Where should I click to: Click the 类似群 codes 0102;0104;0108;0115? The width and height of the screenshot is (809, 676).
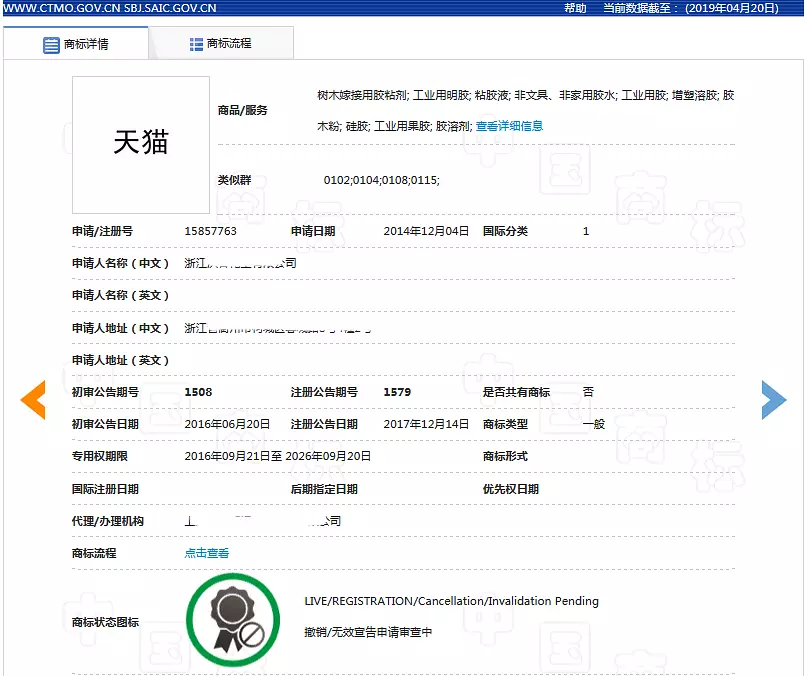click(x=382, y=180)
